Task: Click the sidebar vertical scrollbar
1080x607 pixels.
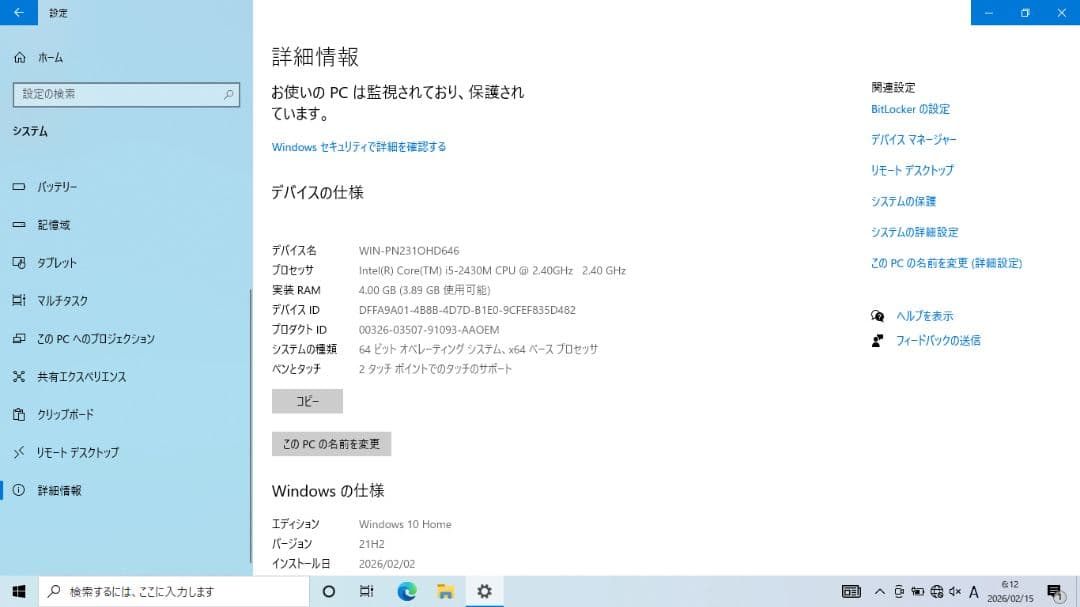Action: (x=251, y=426)
